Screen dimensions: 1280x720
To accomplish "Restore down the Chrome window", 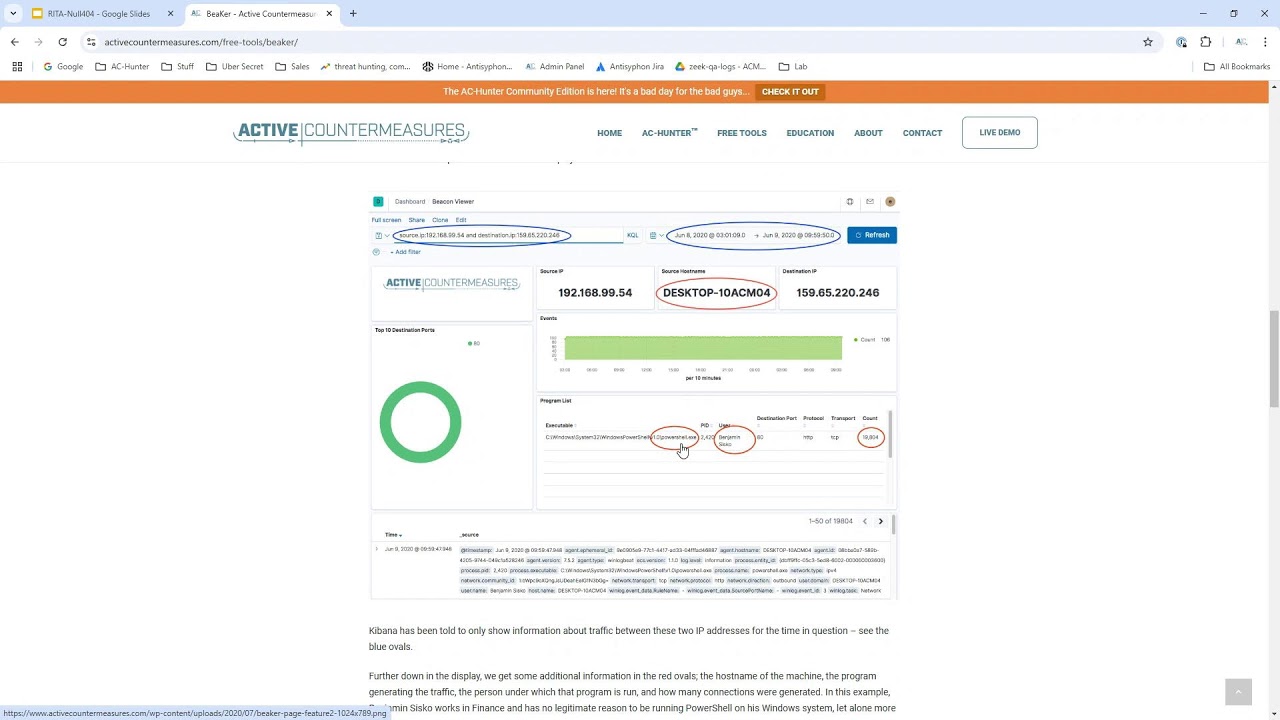I will [1234, 14].
